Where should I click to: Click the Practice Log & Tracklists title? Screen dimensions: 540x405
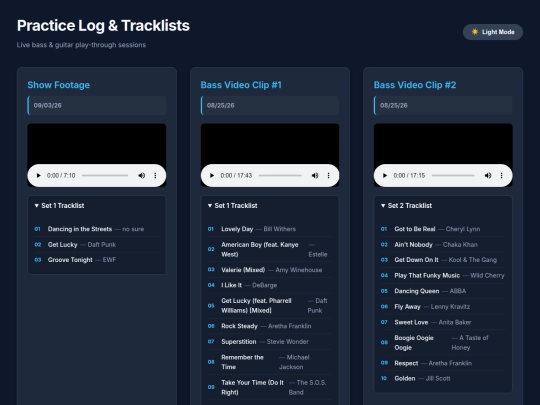coord(103,25)
